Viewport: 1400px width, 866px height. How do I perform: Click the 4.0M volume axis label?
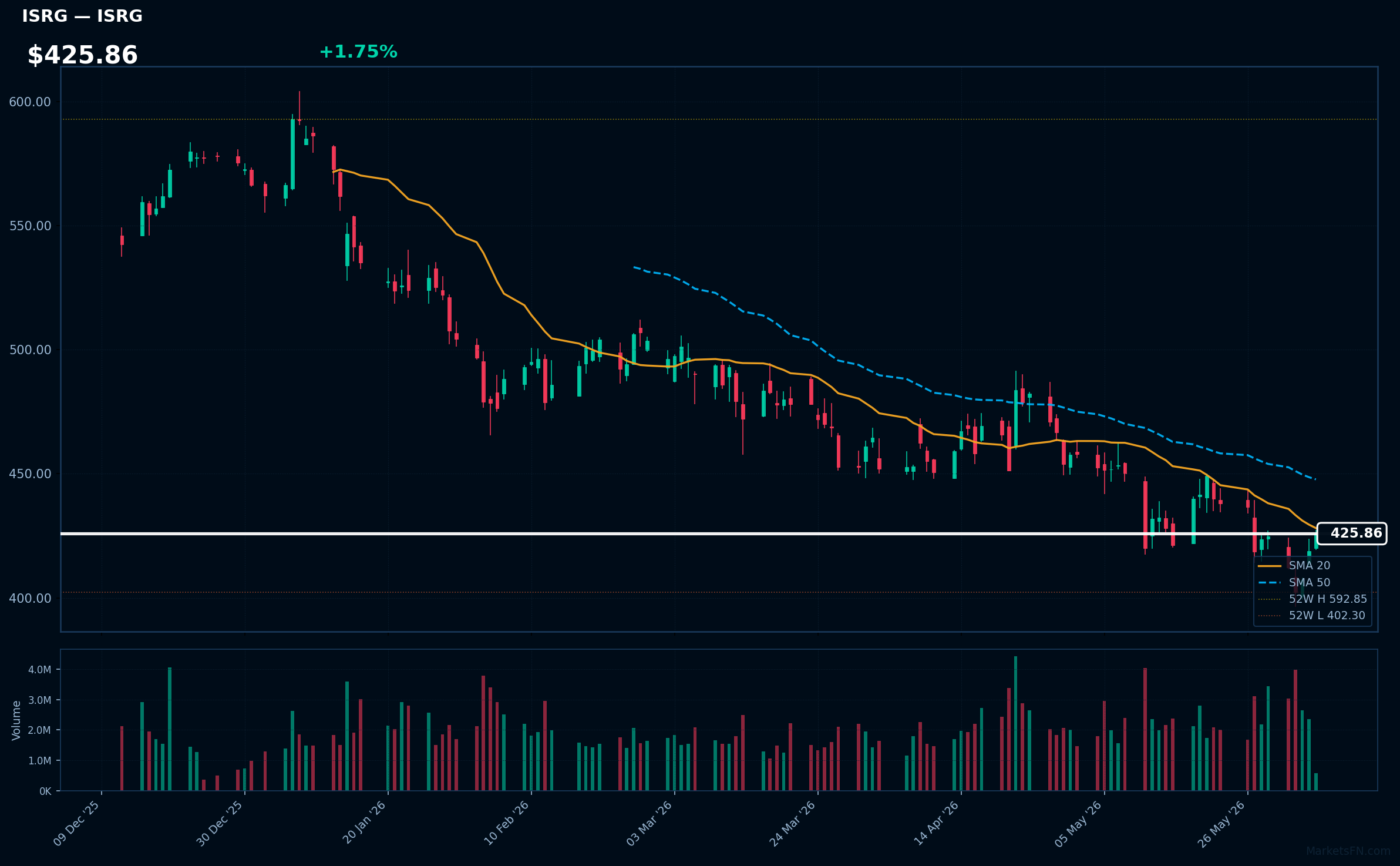click(x=40, y=670)
